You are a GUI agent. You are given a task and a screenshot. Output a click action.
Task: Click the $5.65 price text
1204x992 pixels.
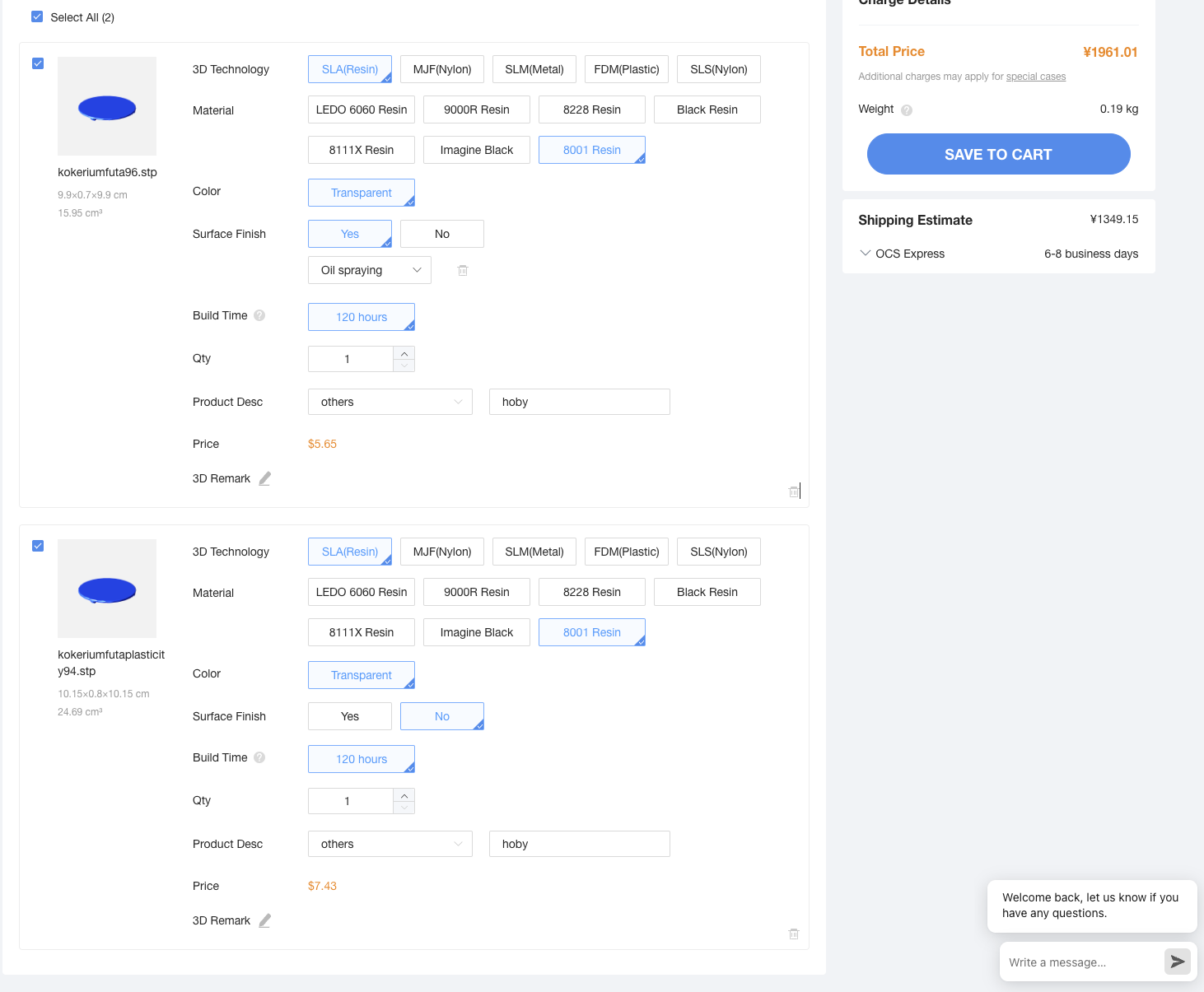click(322, 444)
